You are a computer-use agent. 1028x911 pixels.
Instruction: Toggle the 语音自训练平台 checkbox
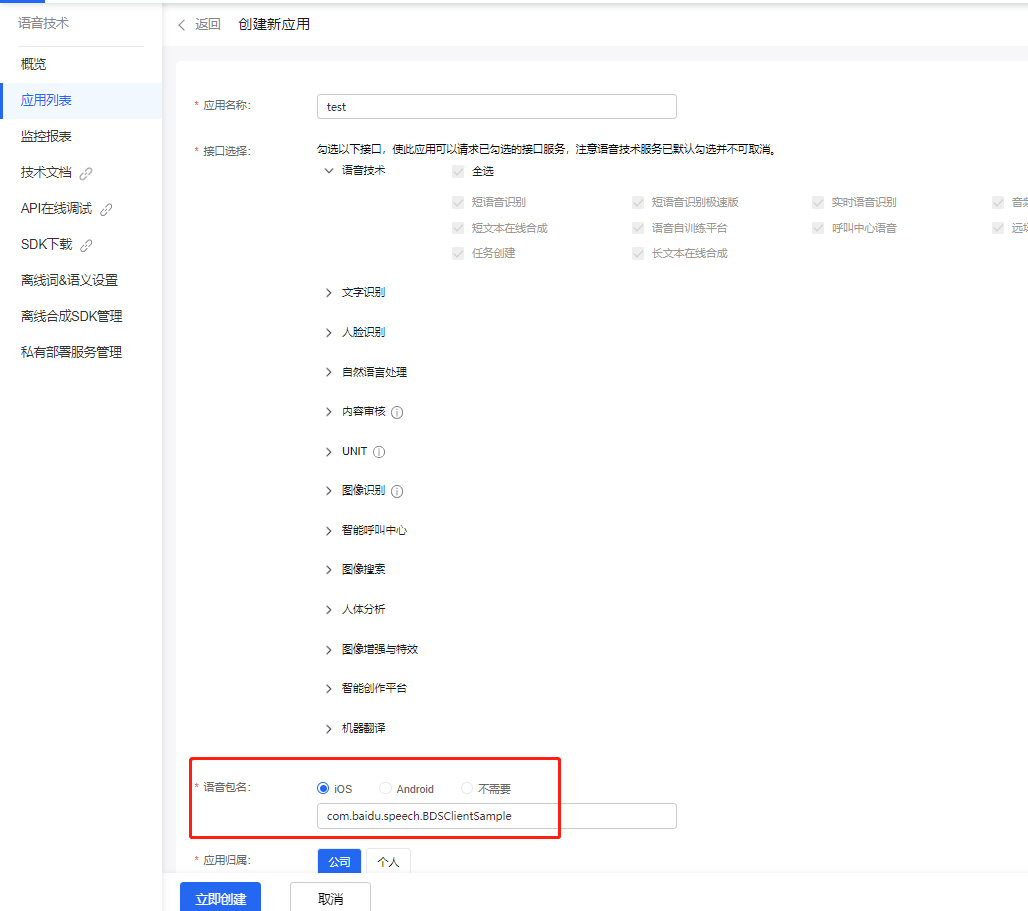(x=638, y=228)
